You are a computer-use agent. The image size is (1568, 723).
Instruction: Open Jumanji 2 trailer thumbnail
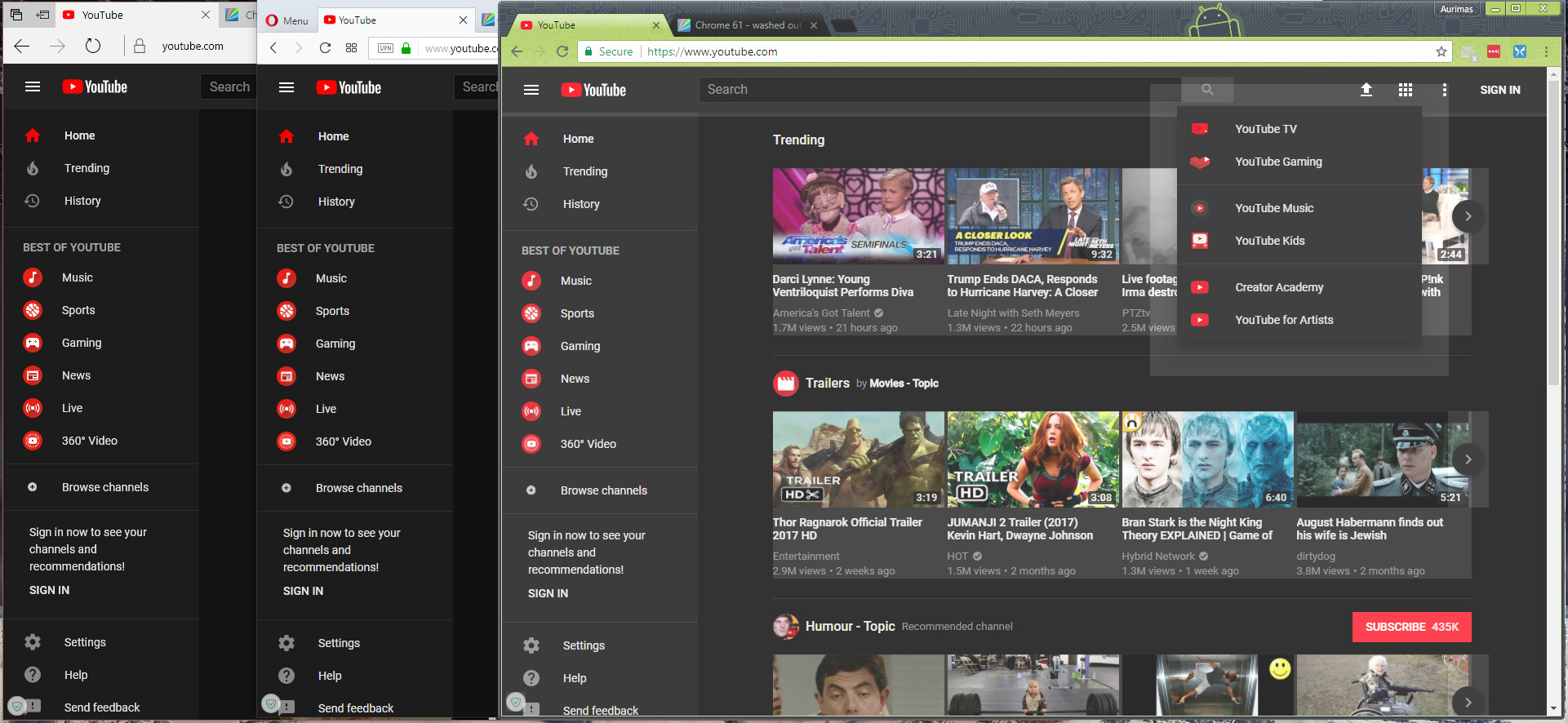click(x=1033, y=459)
